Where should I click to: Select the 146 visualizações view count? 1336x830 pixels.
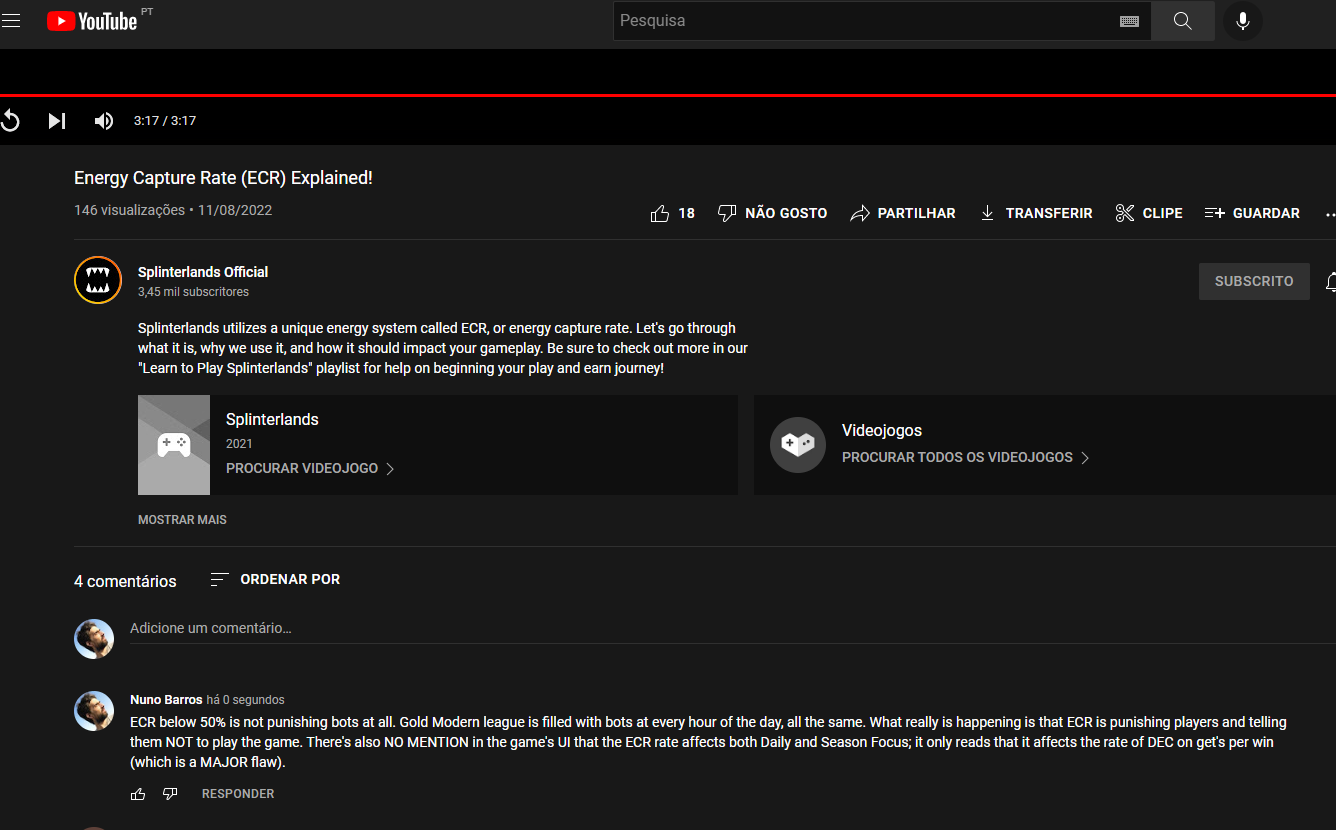coord(129,210)
